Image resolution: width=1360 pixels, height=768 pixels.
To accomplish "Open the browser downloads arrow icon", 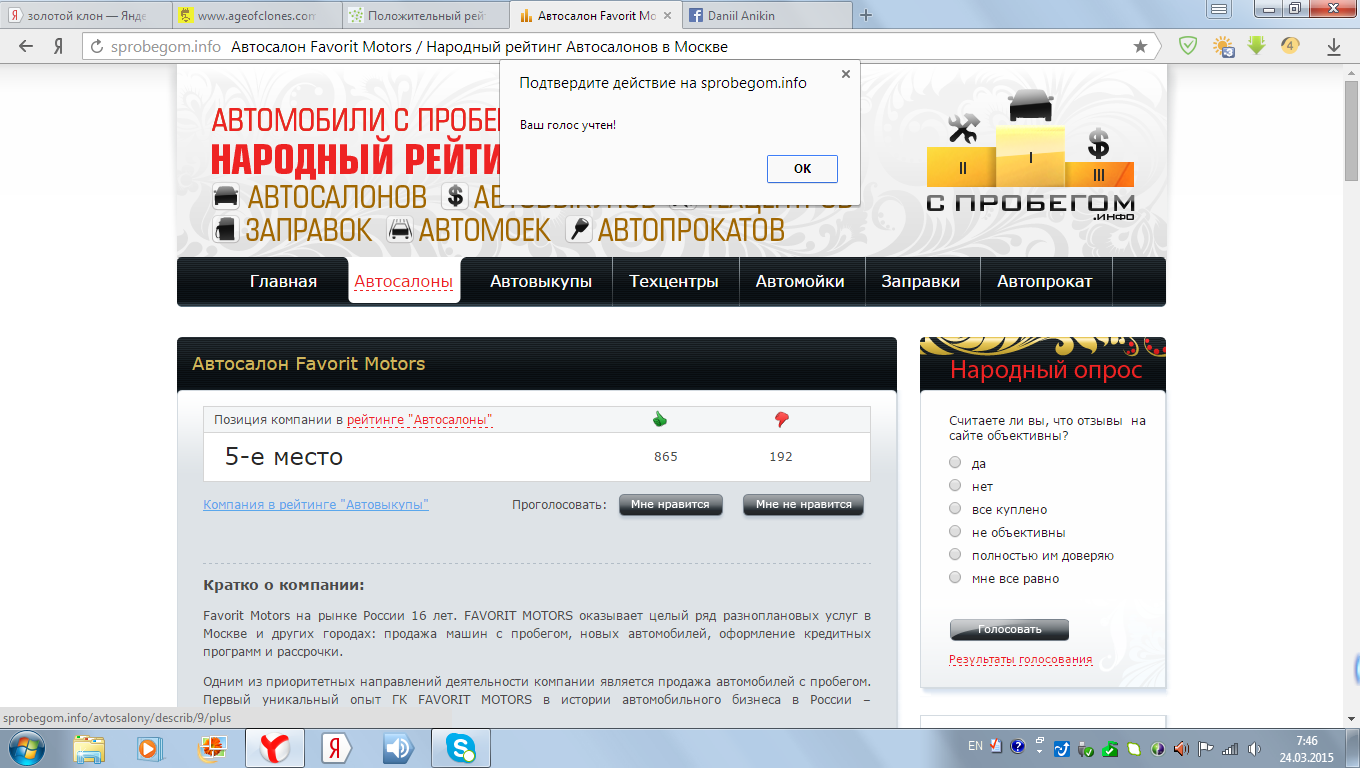I will (x=1334, y=47).
